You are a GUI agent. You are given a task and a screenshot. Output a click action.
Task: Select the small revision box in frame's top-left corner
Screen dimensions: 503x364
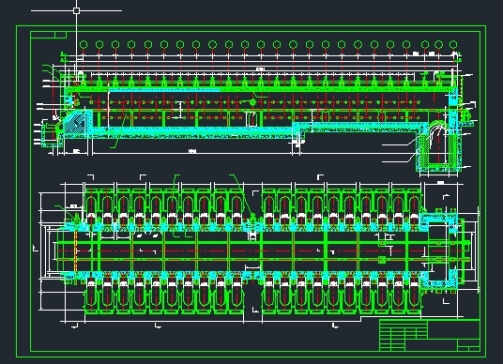(49, 35)
